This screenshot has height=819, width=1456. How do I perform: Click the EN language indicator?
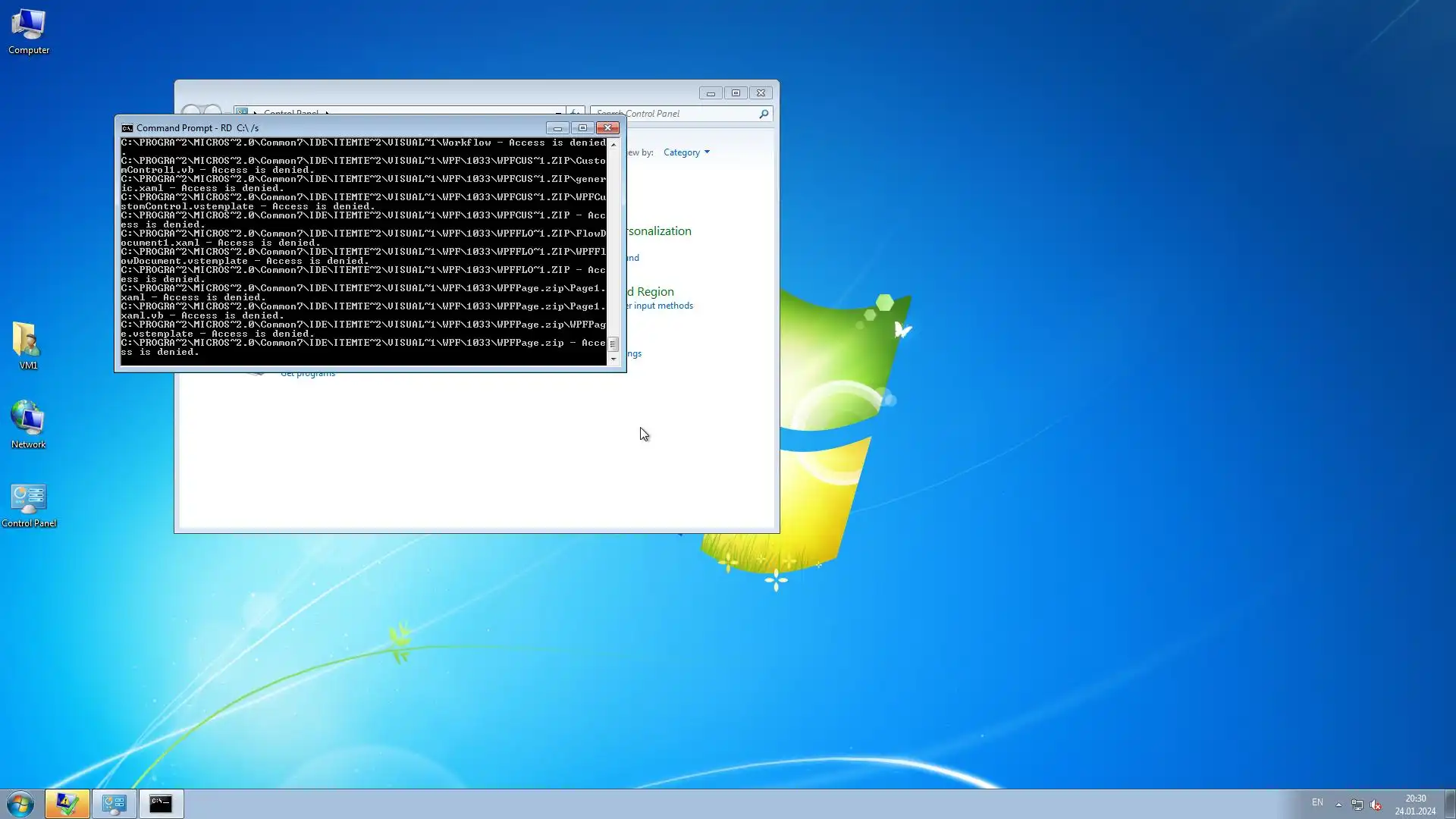[1317, 802]
